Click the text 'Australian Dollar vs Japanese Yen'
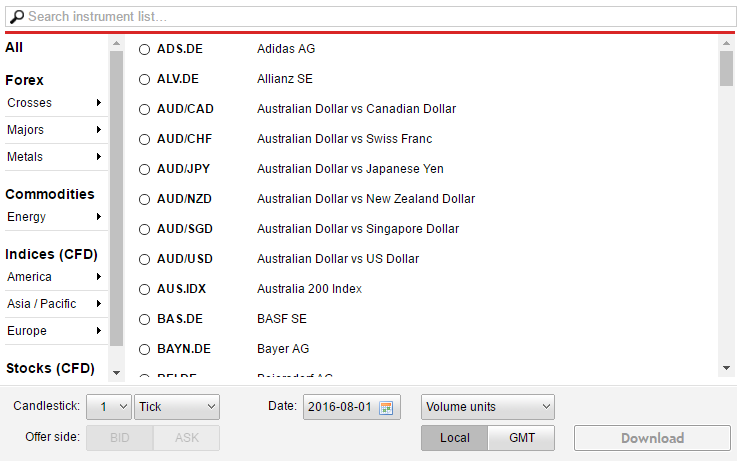The image size is (737, 461). coord(350,169)
